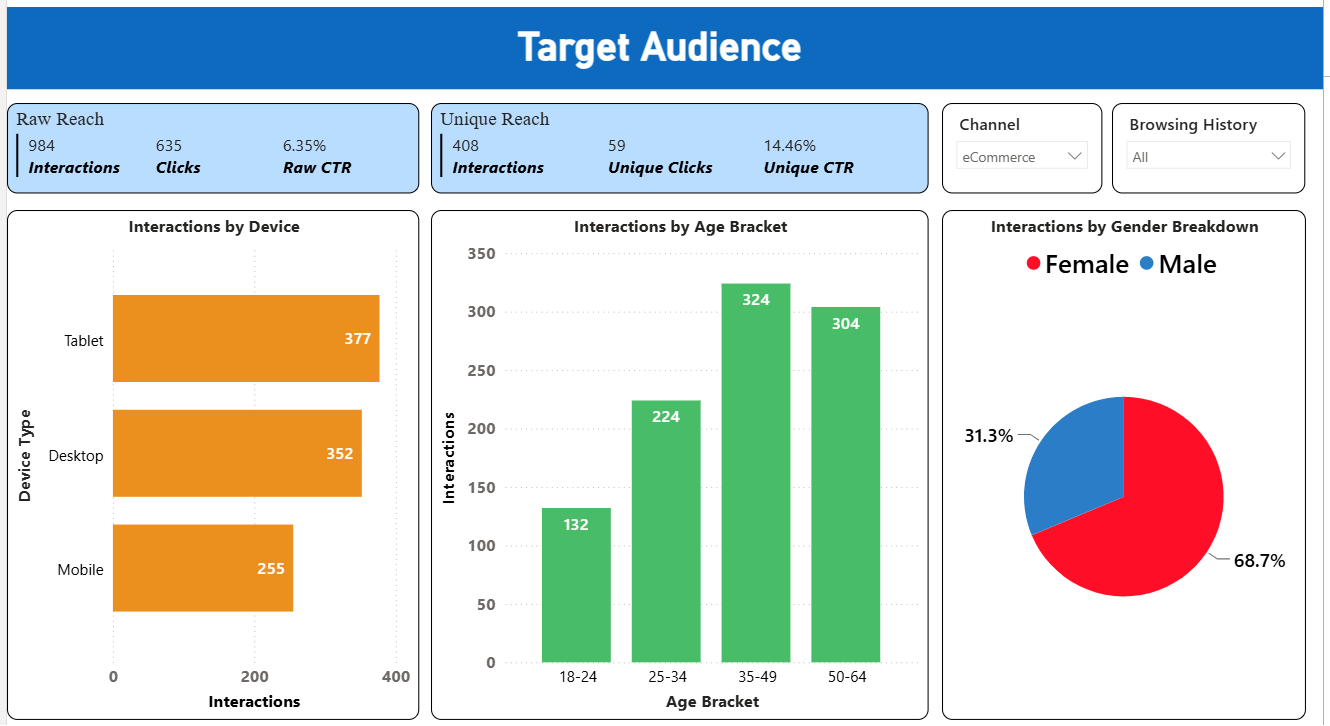Open the Channel dropdown showing eCommerce
1330x726 pixels.
[1022, 157]
